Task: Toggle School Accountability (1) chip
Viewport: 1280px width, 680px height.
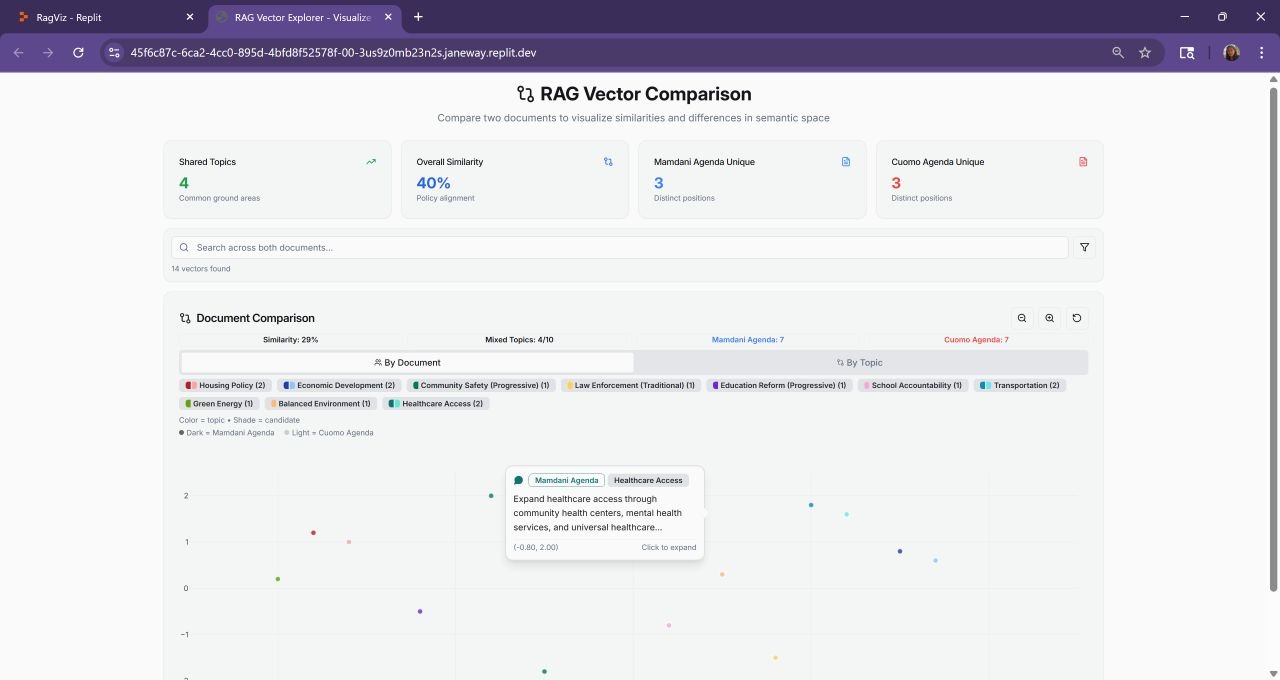Action: click(x=912, y=385)
